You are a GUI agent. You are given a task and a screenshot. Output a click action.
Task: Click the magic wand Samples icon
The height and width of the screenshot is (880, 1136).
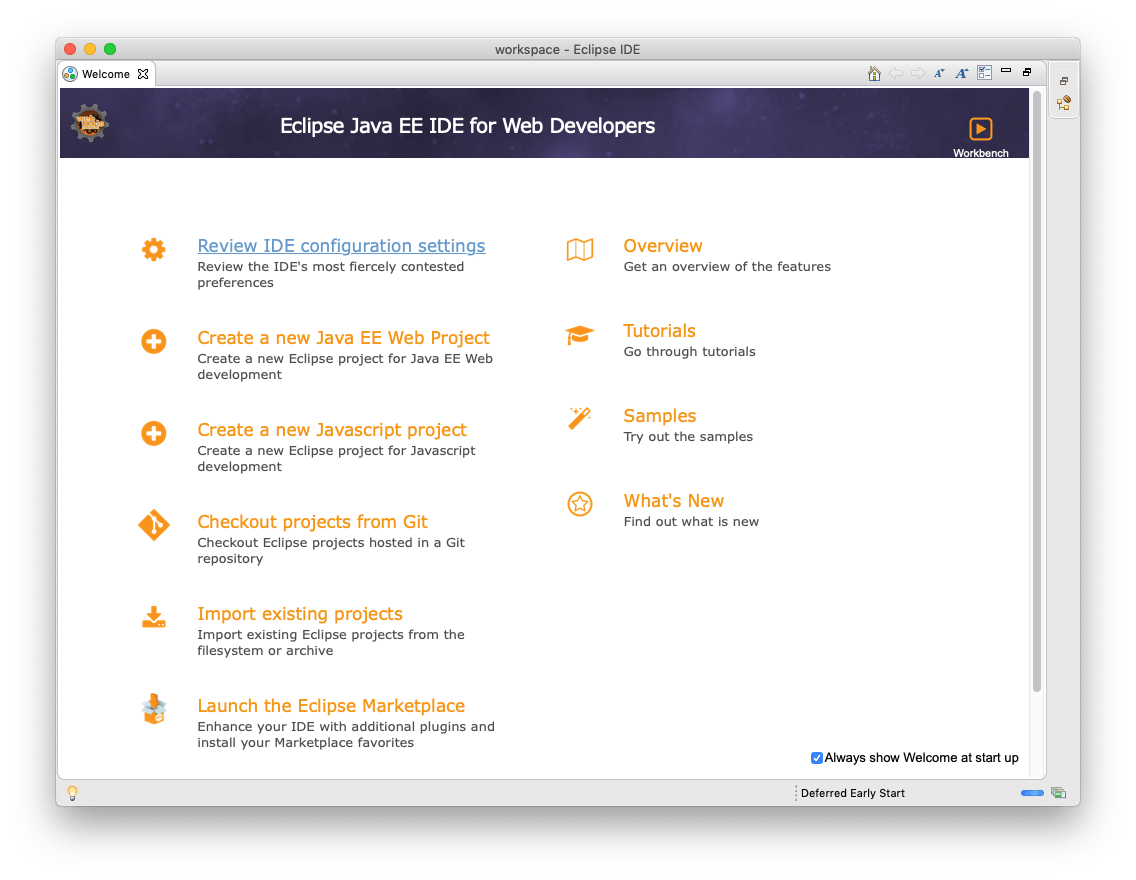(580, 418)
